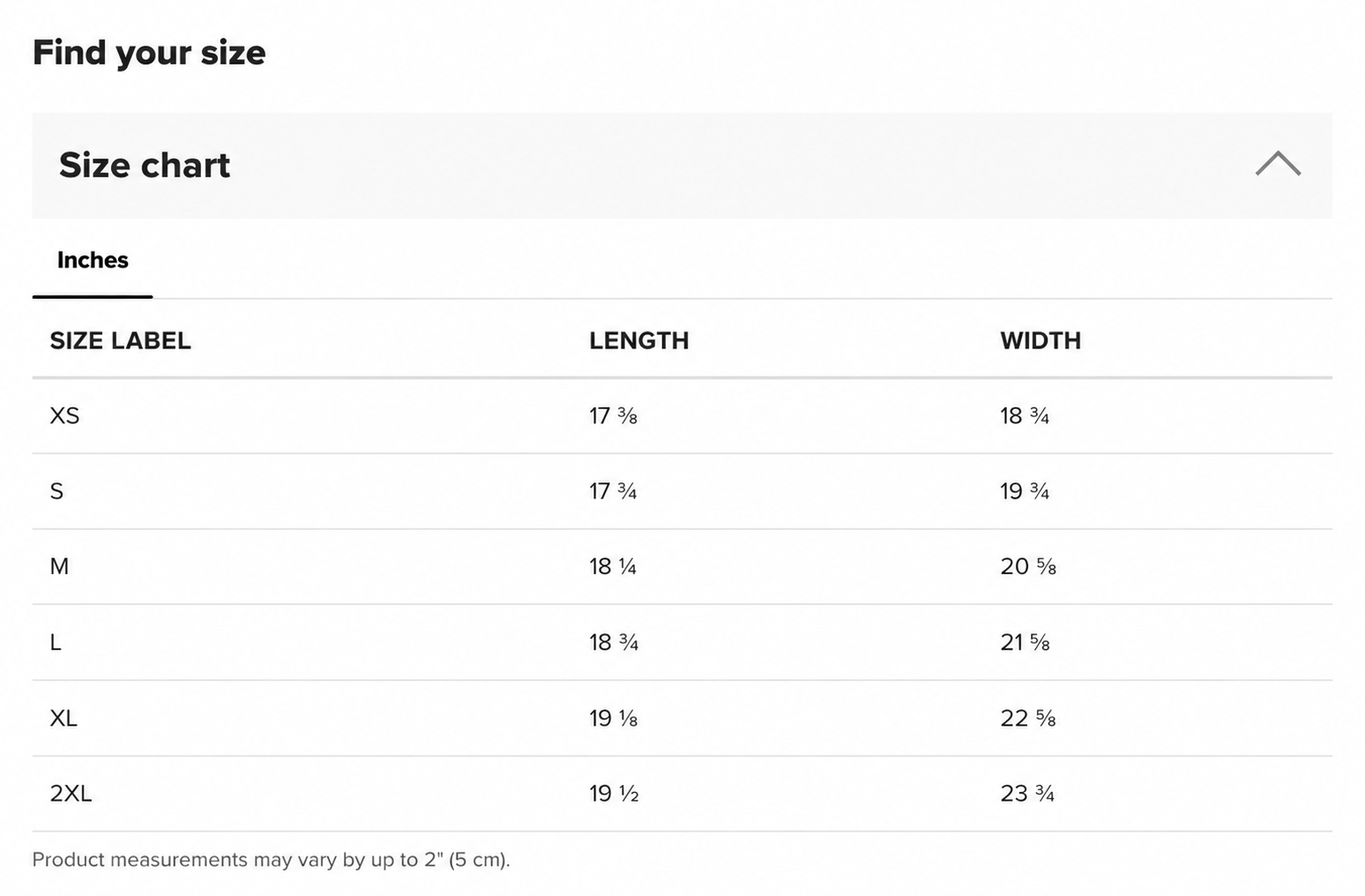Click the XL length value 19 ⅛
The image size is (1365, 896).
(613, 718)
